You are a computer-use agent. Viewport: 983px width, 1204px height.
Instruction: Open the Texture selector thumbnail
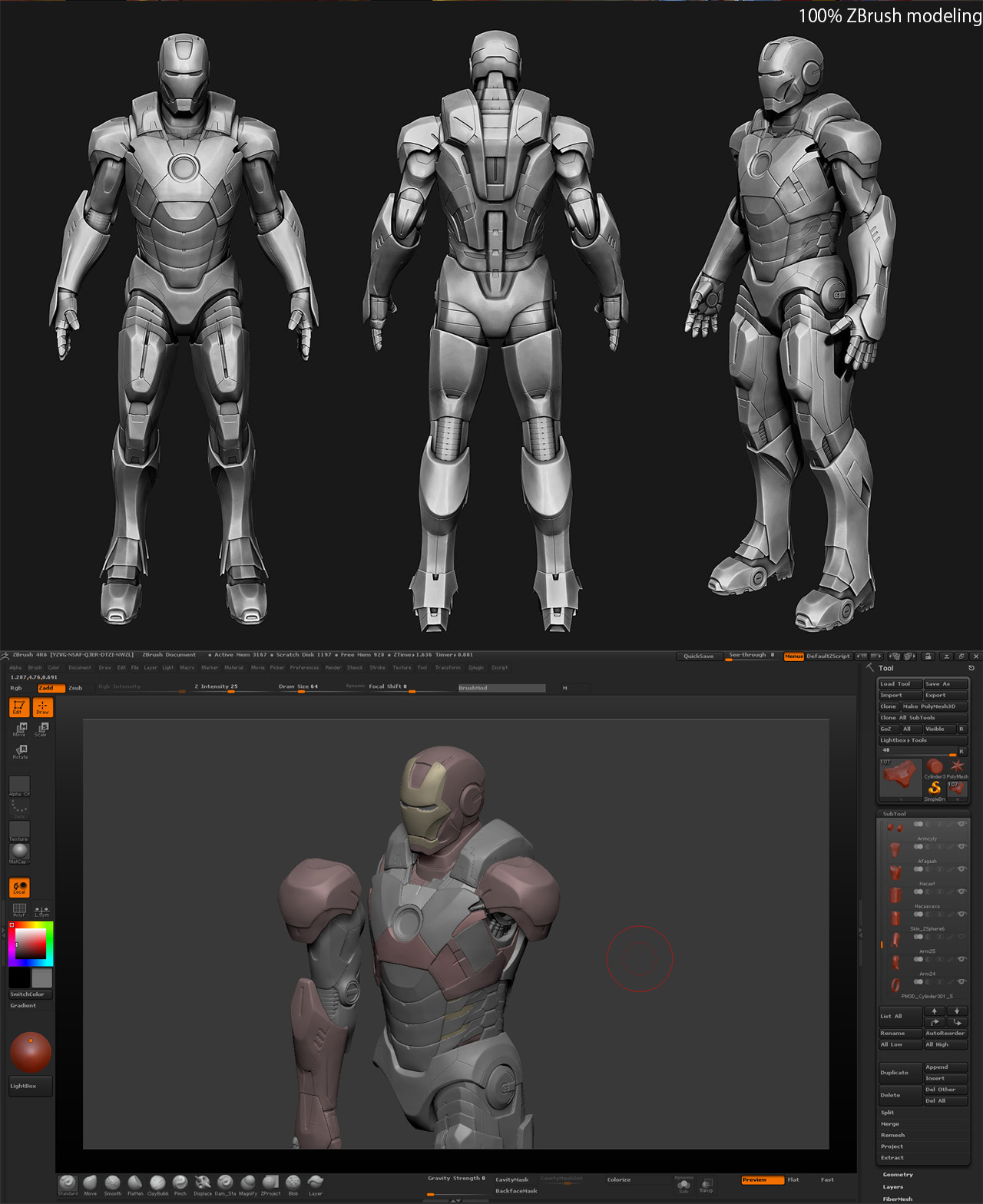(x=19, y=832)
